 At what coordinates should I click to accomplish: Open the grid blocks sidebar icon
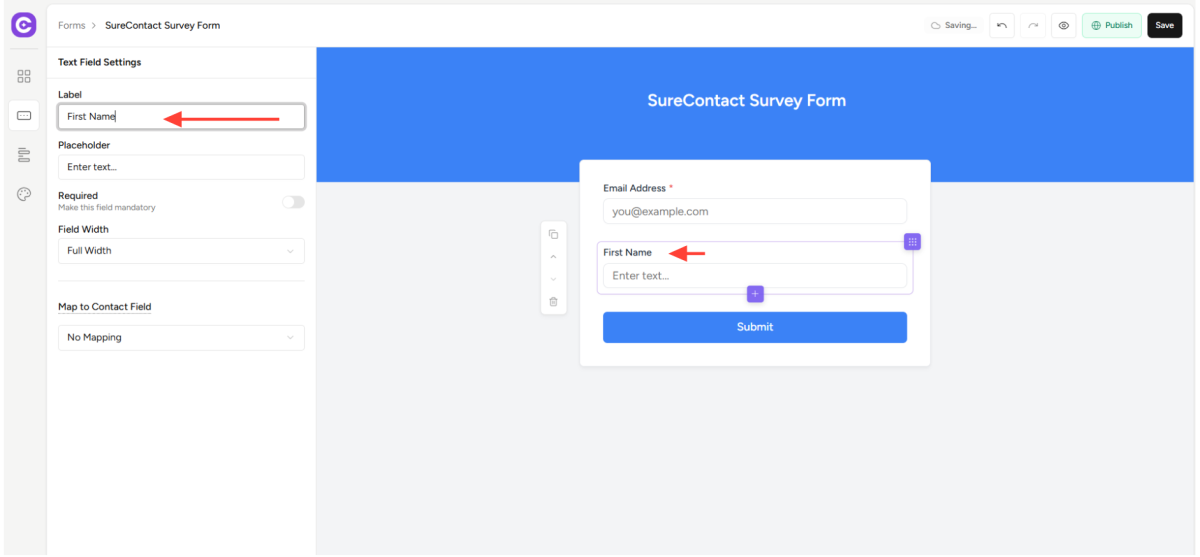click(x=24, y=76)
